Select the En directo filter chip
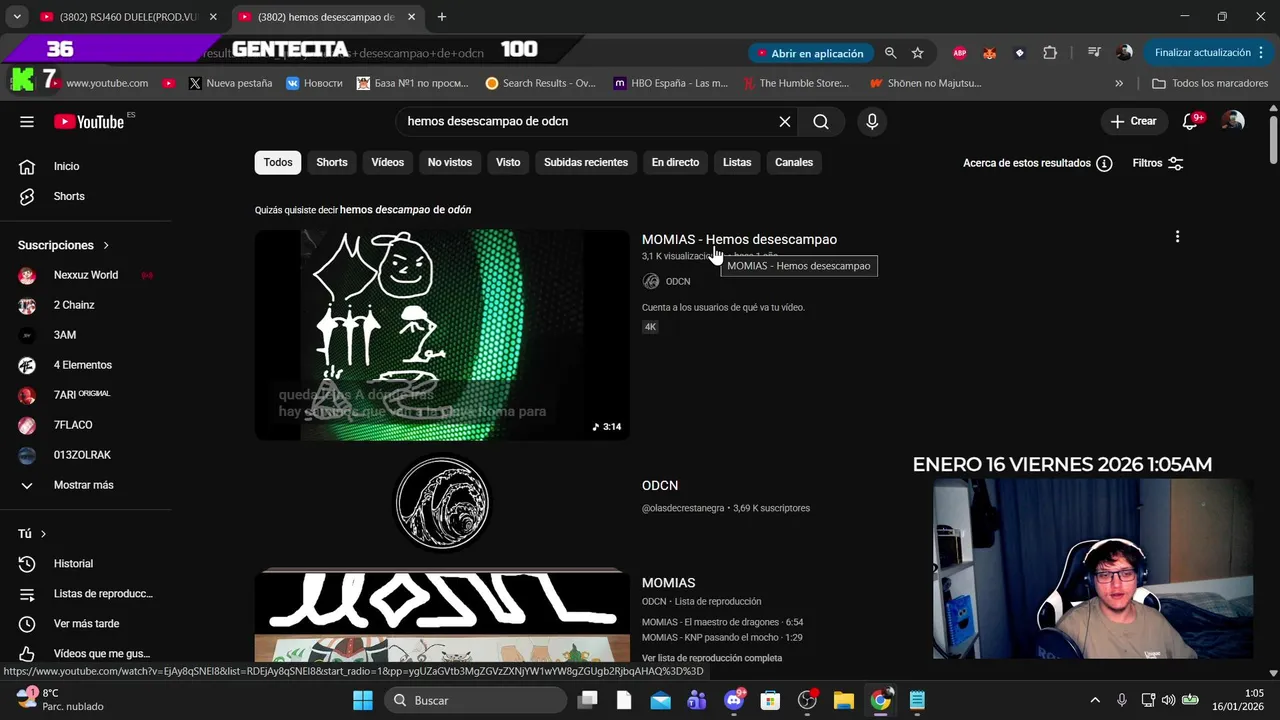This screenshot has width=1280, height=720. (675, 162)
